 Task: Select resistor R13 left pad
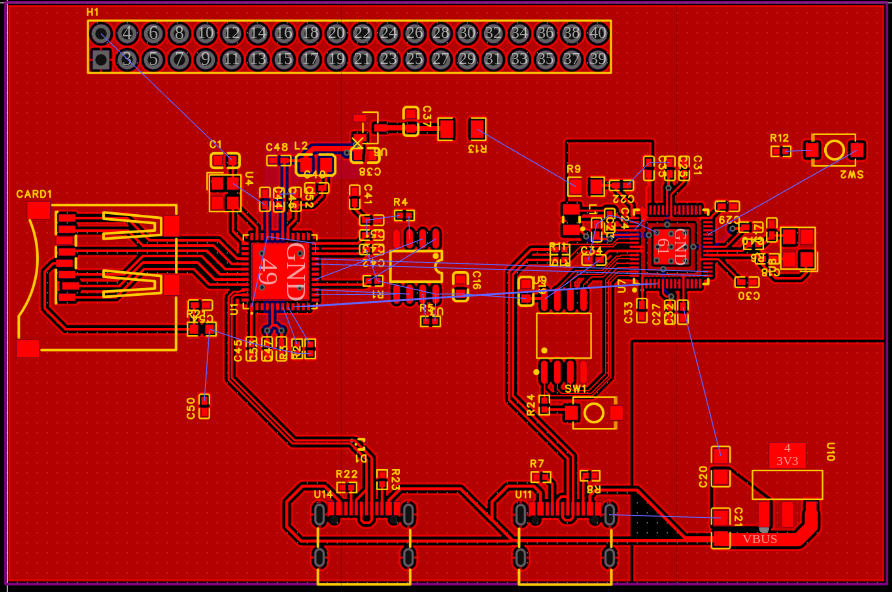click(446, 128)
